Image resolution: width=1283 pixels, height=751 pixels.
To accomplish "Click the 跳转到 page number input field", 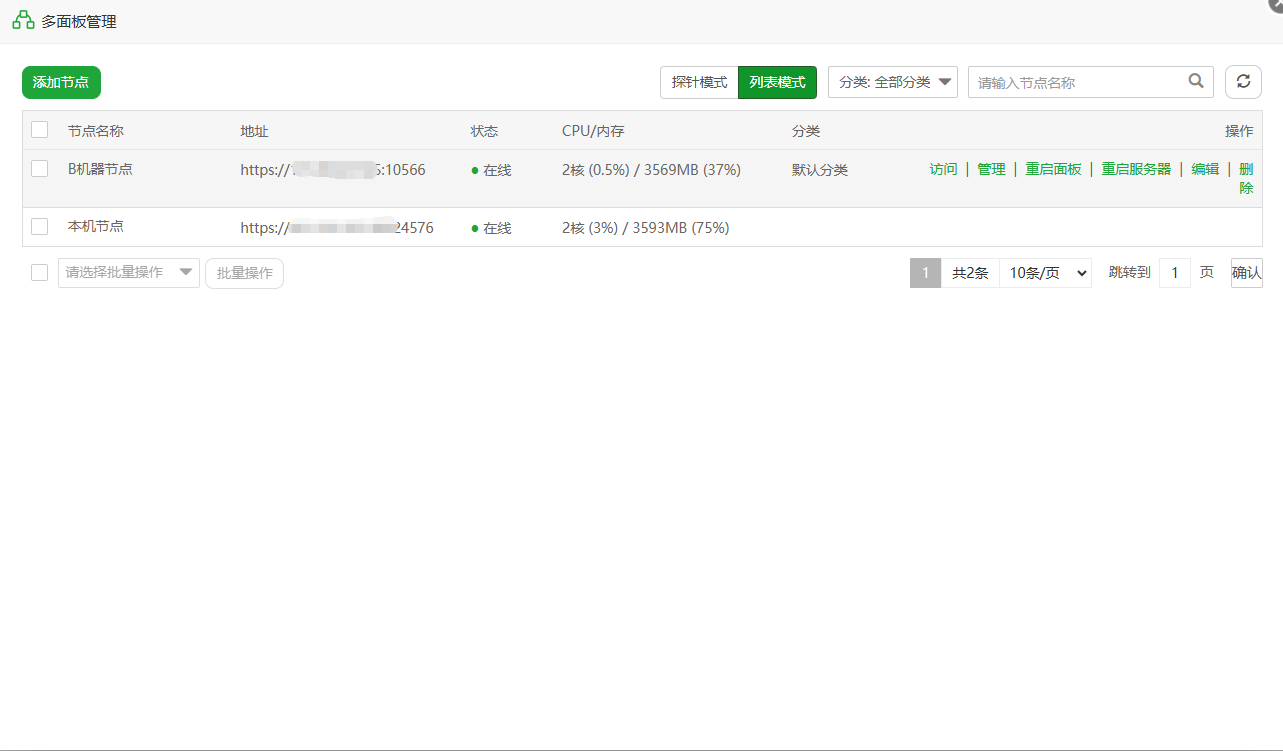I will coord(1174,272).
